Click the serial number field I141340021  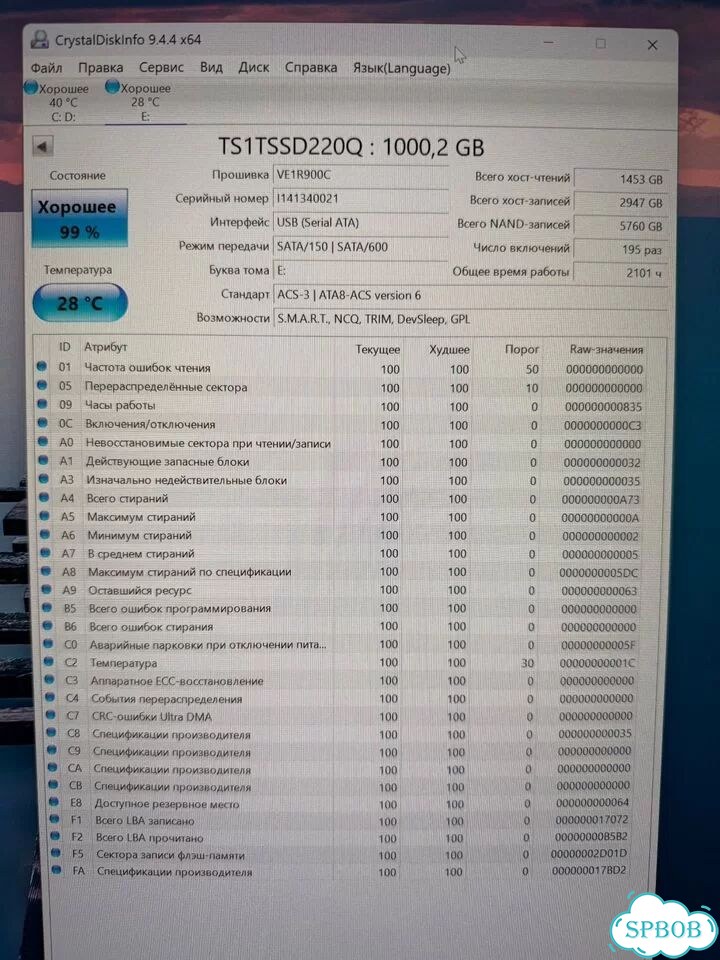360,199
